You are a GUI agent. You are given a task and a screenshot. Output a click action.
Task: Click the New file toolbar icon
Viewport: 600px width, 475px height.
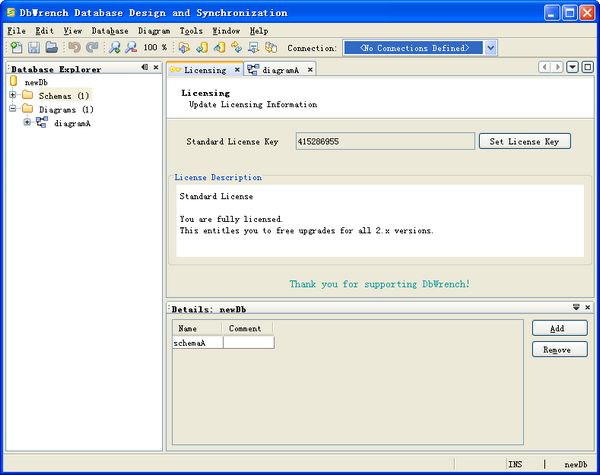point(16,47)
